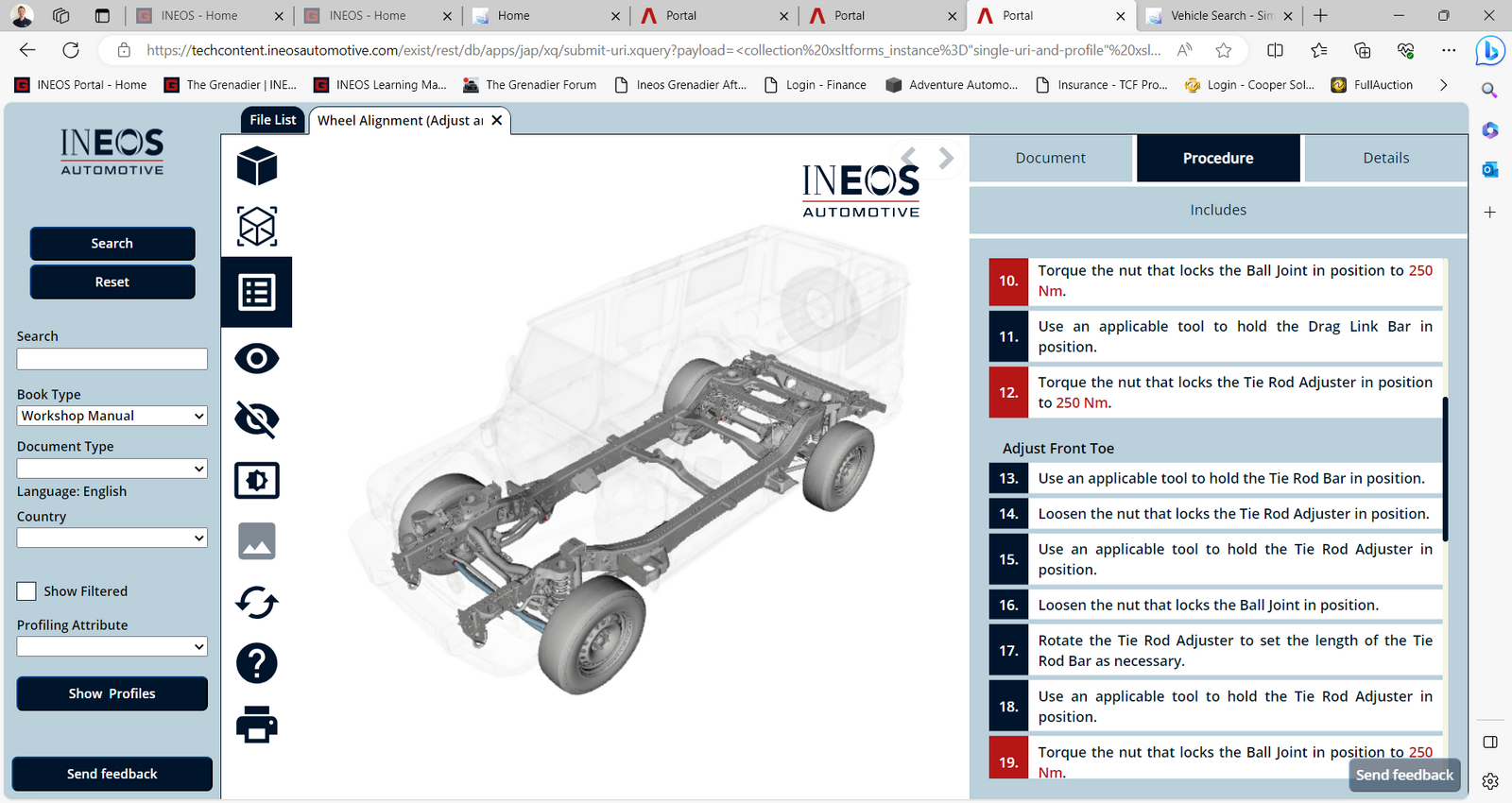Open browser favorites list icon

1319,50
